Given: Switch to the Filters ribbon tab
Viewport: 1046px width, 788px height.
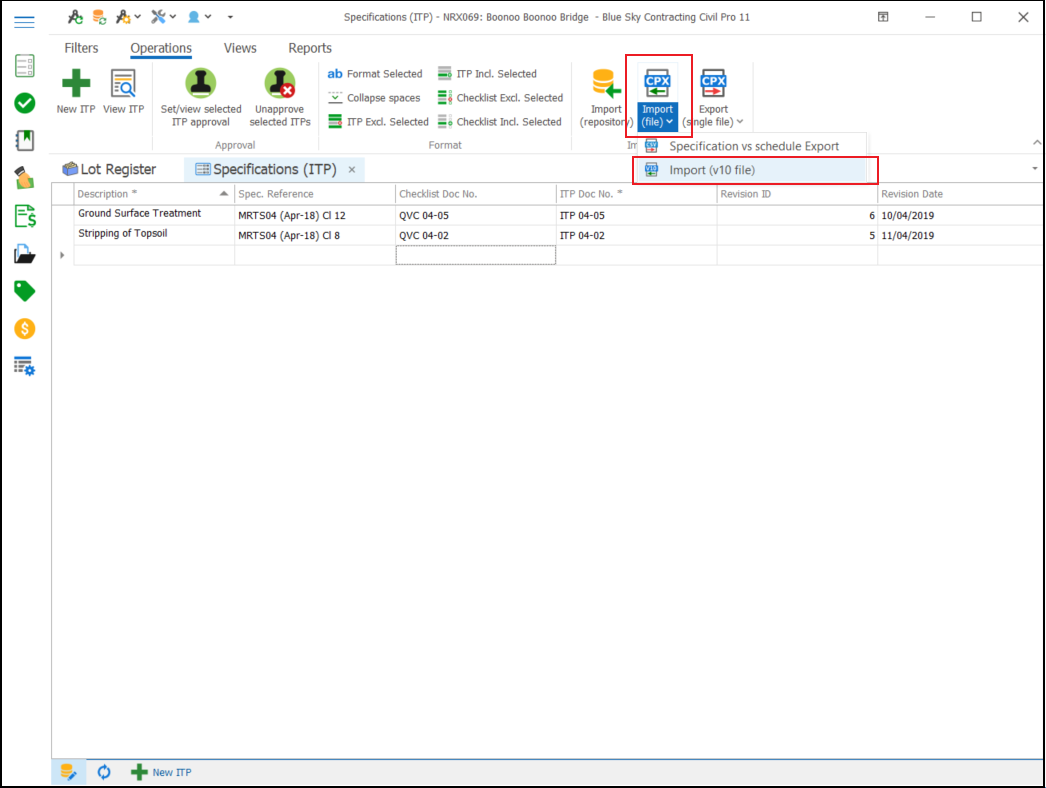Looking at the screenshot, I should pyautogui.click(x=81, y=48).
